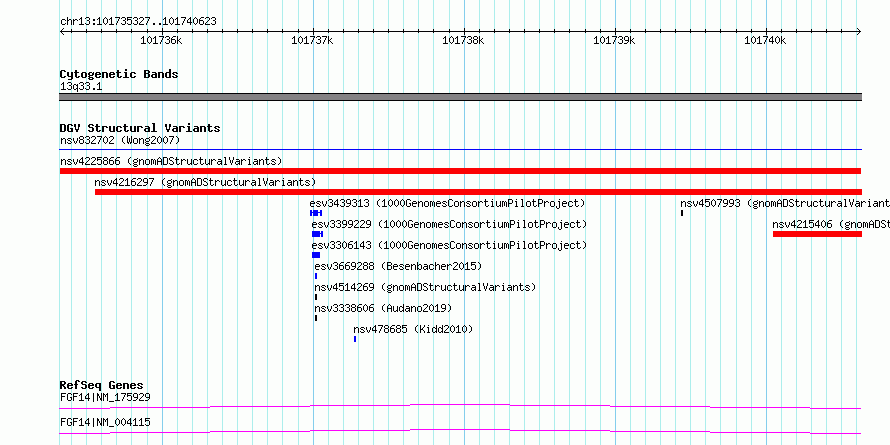Open the nsv478685 (Kidd2010) label
The image size is (890, 445).
[413, 329]
